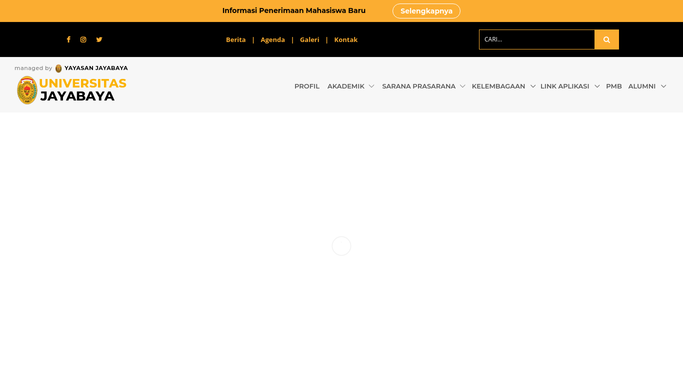Click the Selengkapnya button
Screen dimensions: 683x384
(426, 11)
